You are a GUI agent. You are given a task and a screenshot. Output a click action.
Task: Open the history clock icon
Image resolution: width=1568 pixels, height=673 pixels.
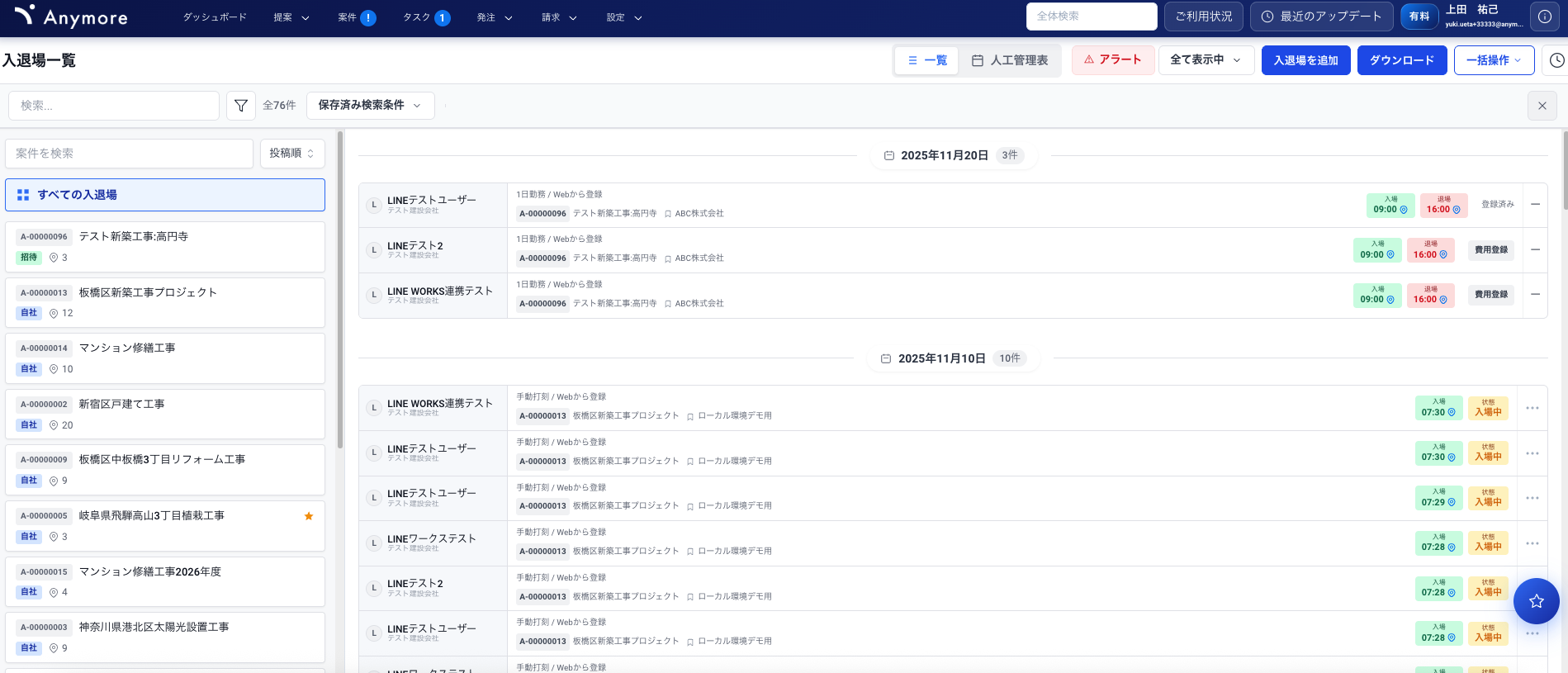click(x=1556, y=60)
